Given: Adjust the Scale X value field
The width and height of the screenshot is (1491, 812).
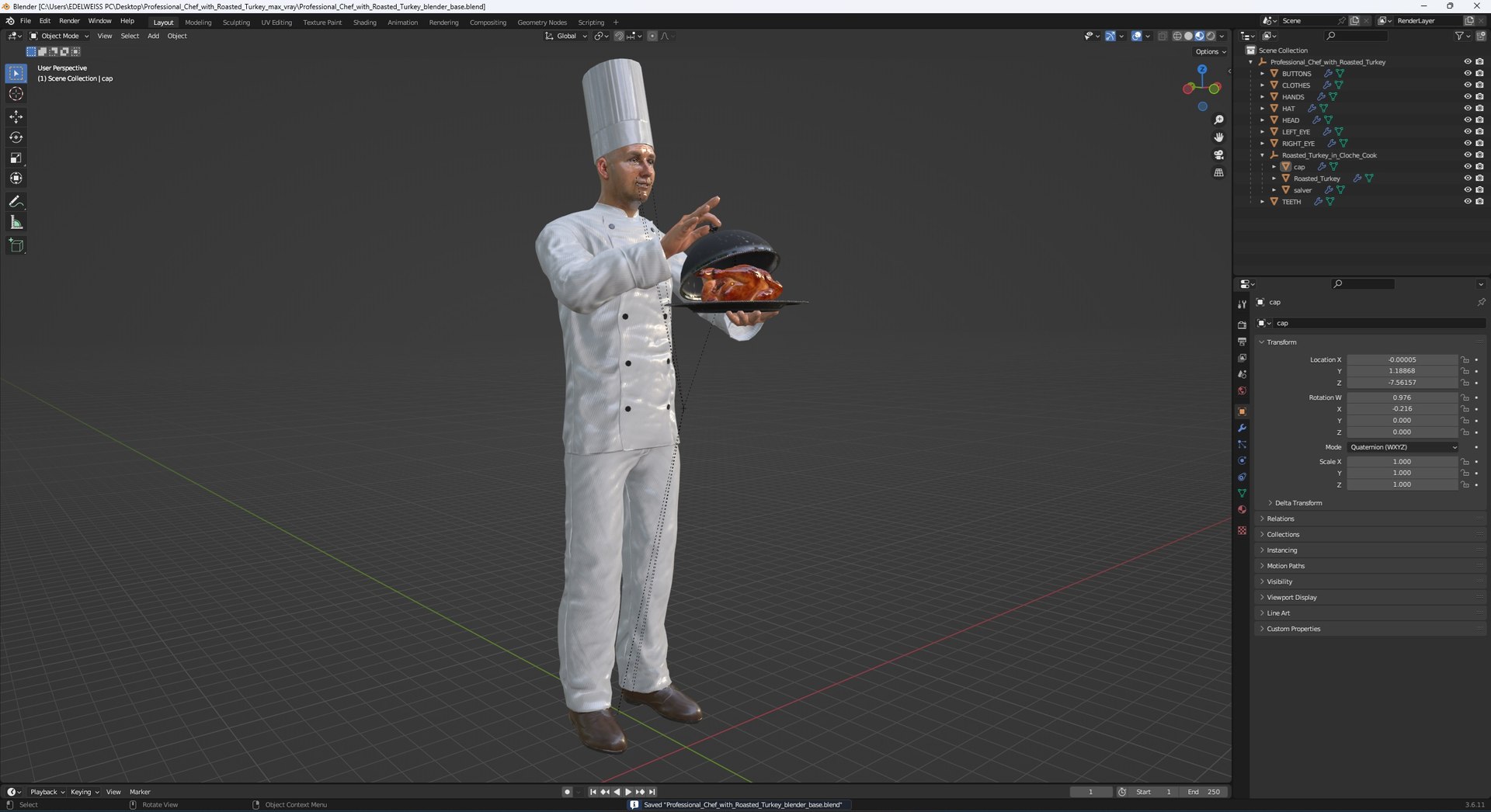Looking at the screenshot, I should tap(1402, 462).
